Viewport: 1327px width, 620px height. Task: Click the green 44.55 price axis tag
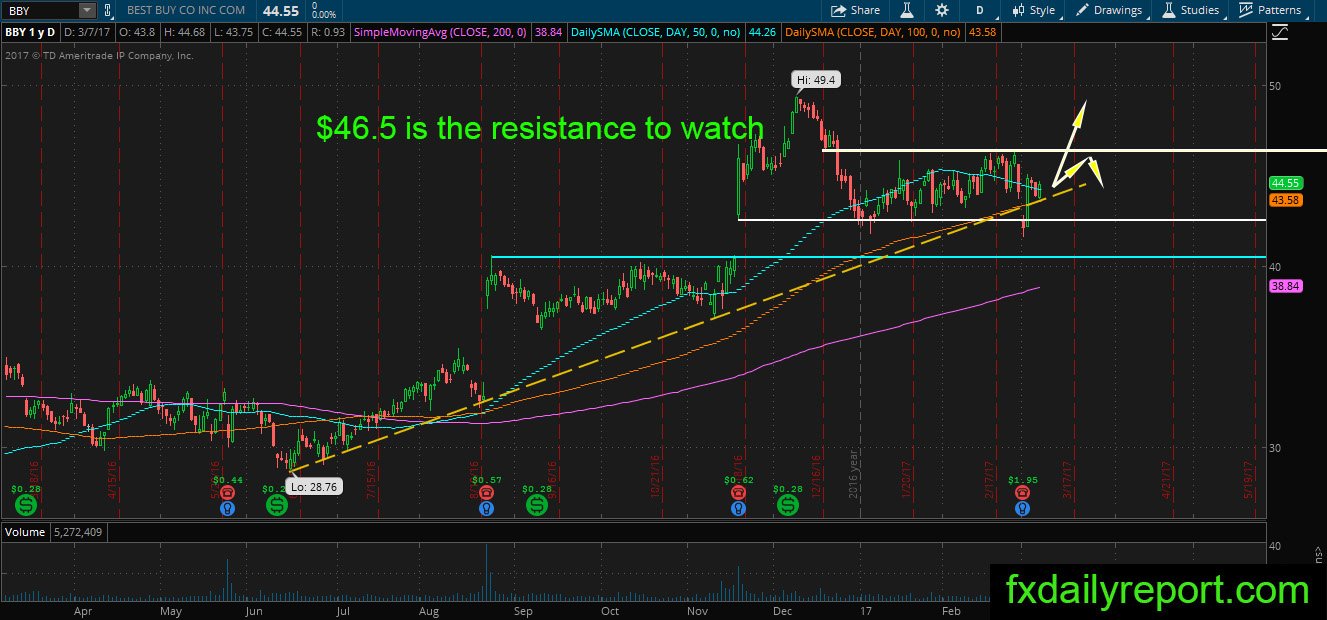(1284, 183)
